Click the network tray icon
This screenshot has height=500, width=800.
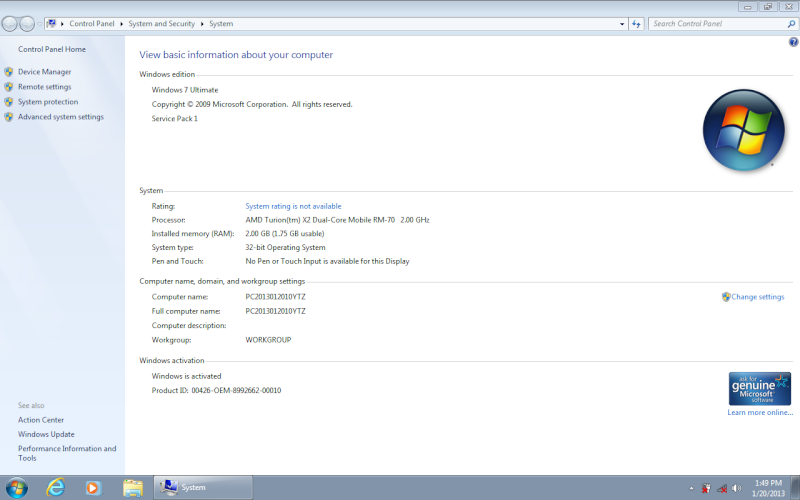pyautogui.click(x=721, y=488)
